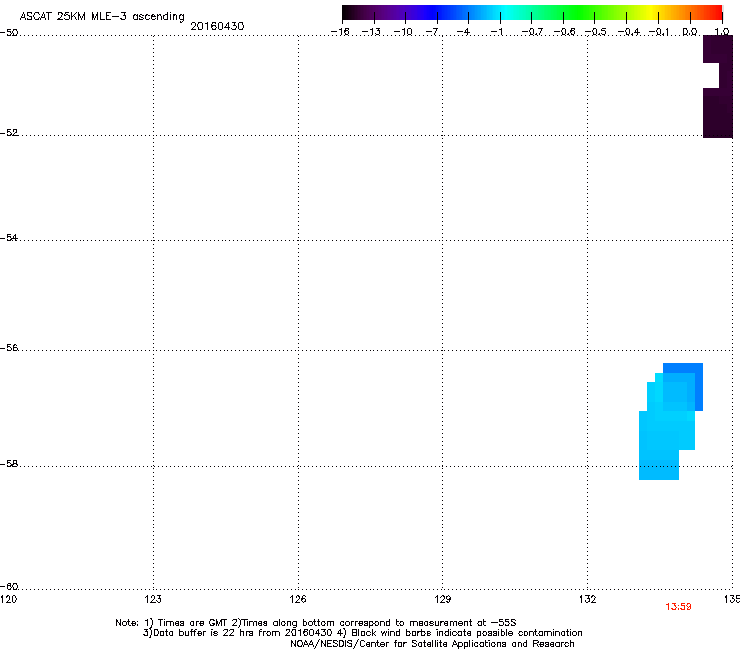
Task: Click the -54 latitude axis label
Action: [9, 238]
